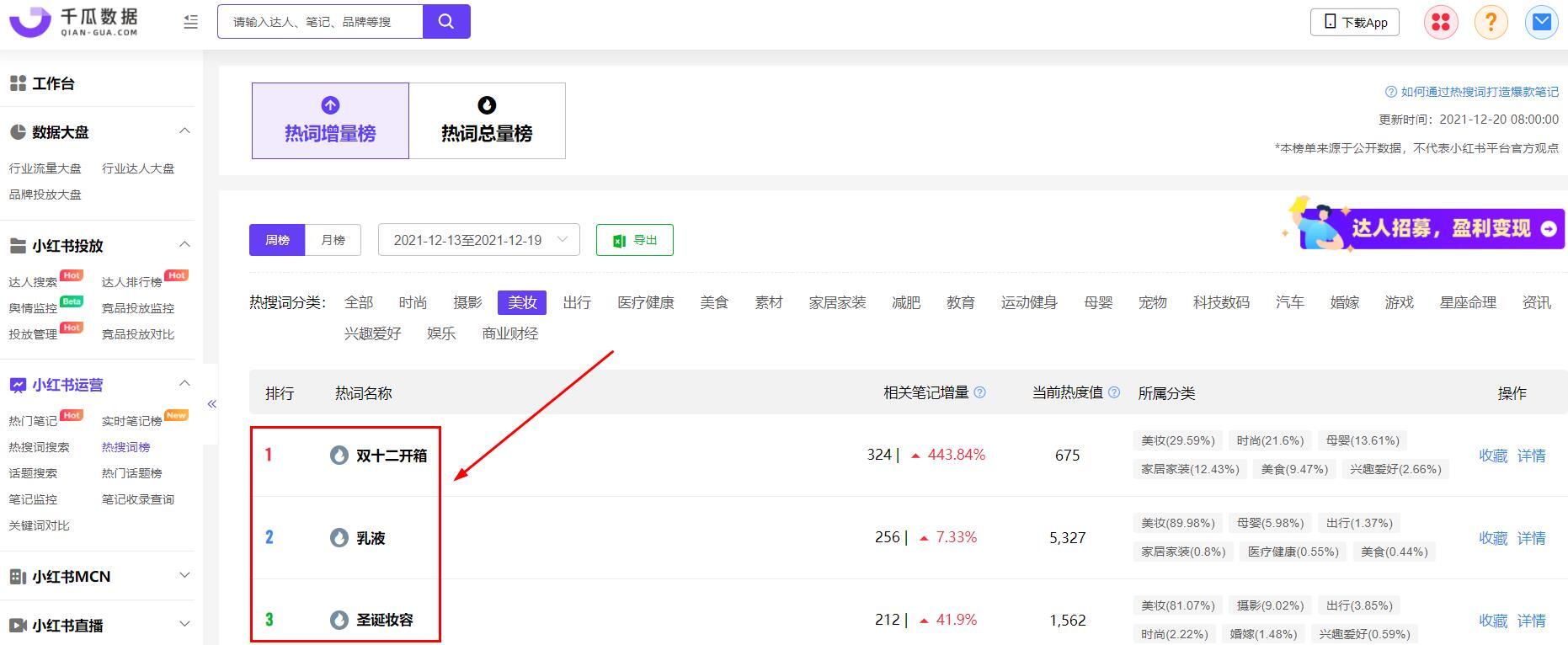Image resolution: width=1568 pixels, height=645 pixels.
Task: Open 热搜词榜 in the sidebar
Action: point(125,447)
